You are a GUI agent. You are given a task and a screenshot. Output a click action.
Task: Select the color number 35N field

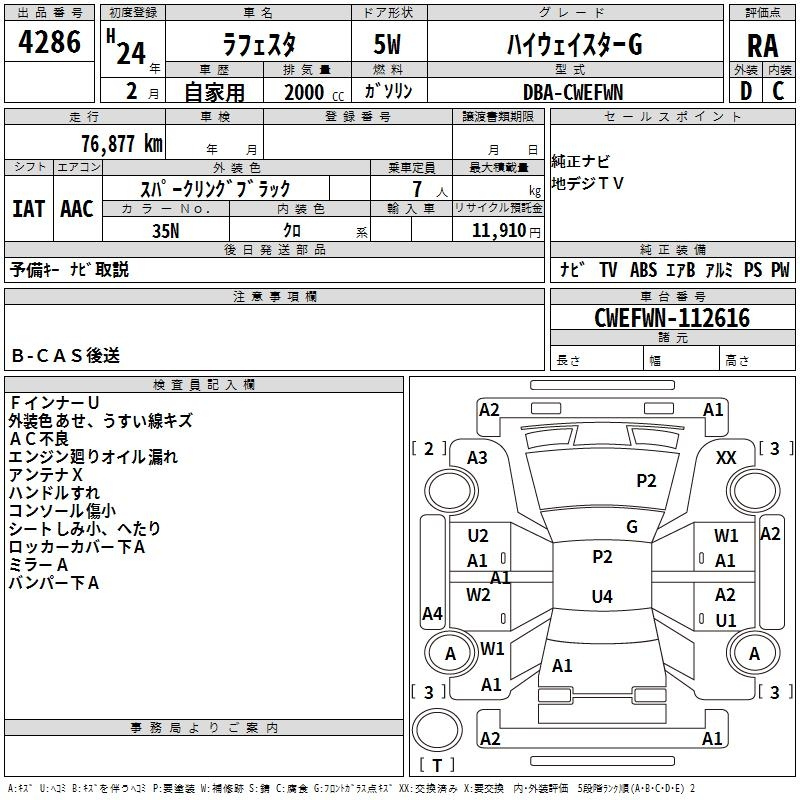[165, 228]
